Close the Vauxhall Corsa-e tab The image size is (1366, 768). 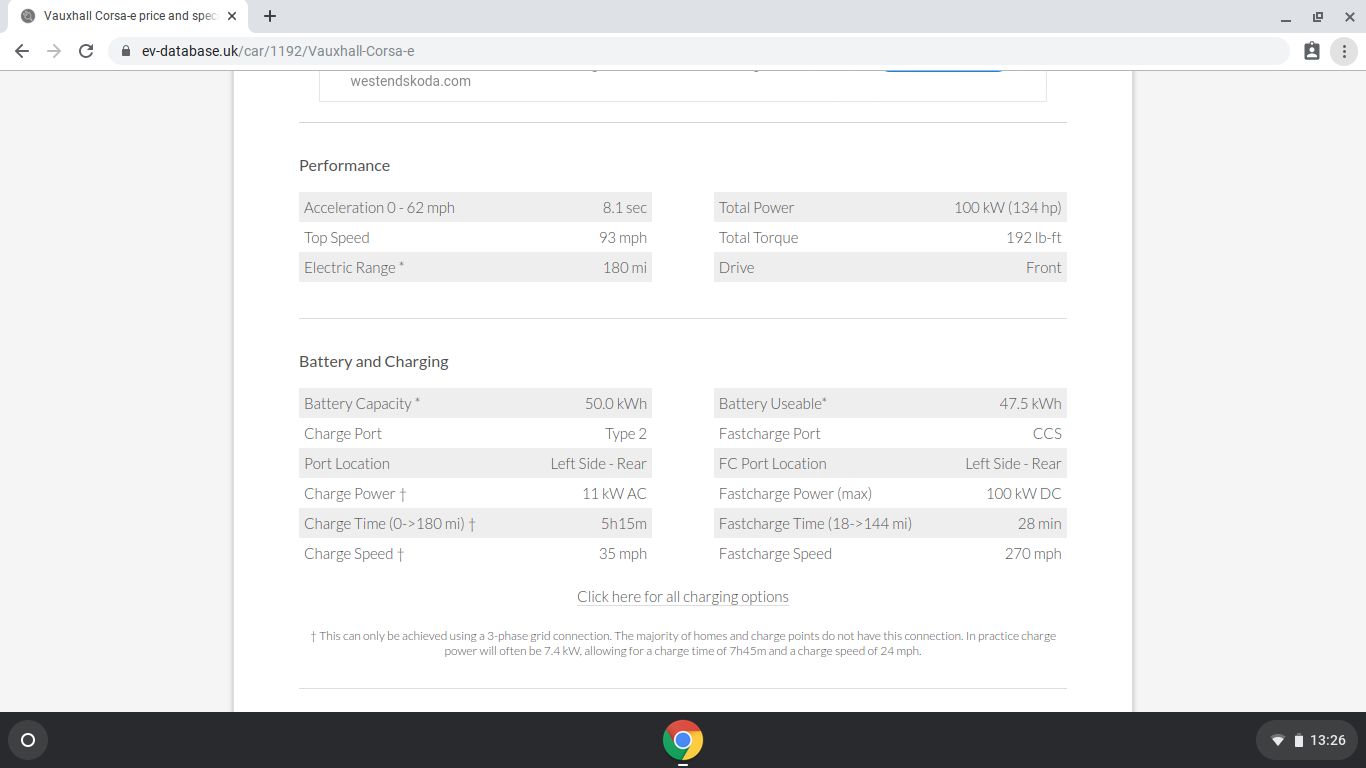click(232, 16)
